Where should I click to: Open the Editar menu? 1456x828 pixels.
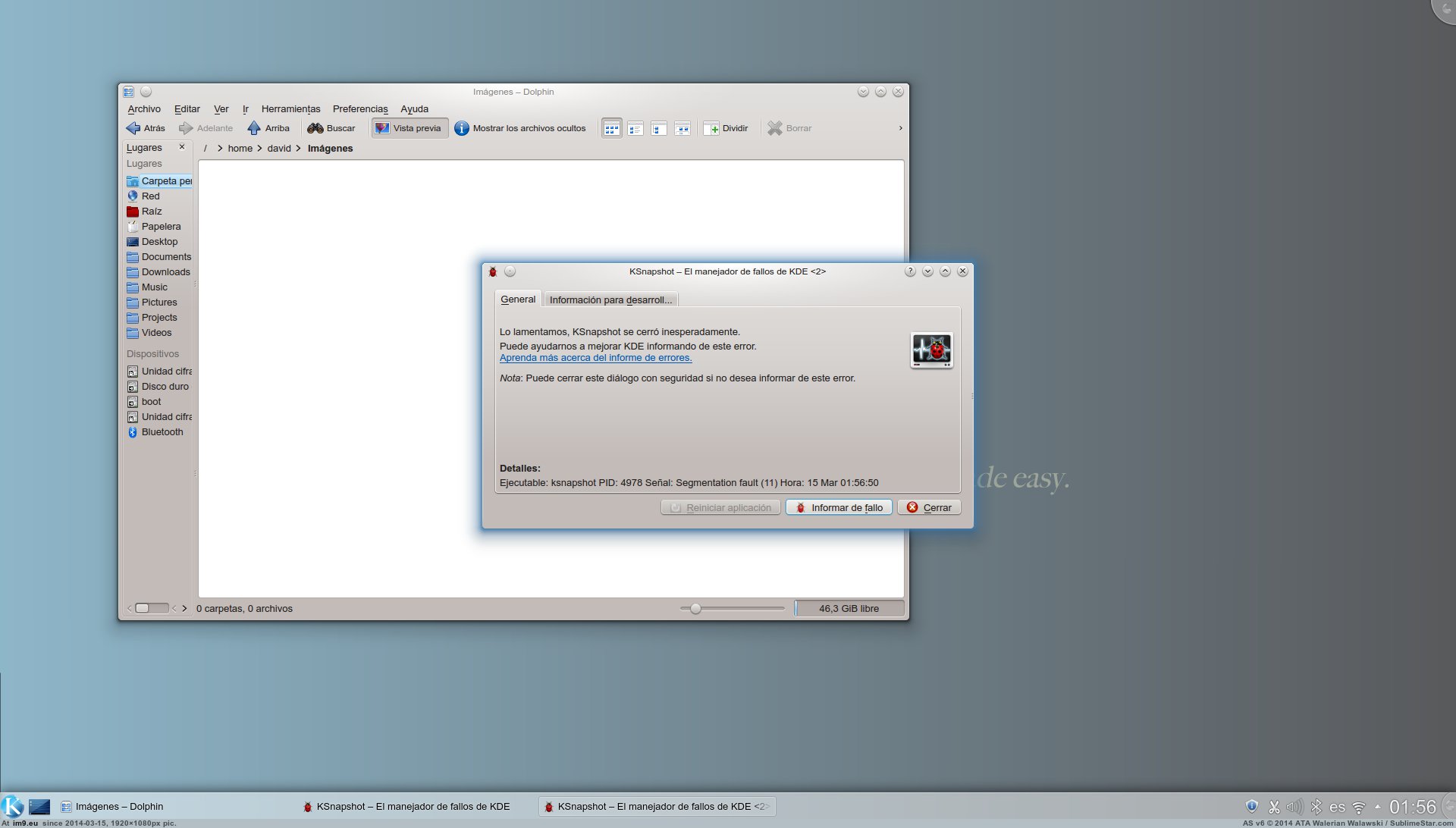187,109
